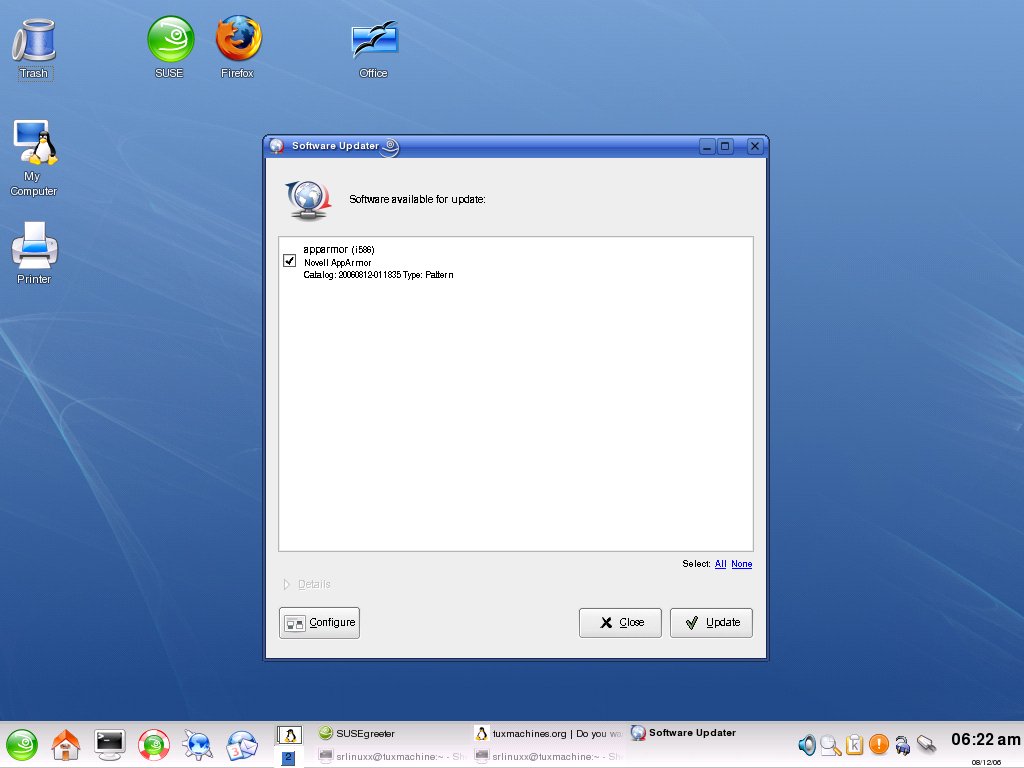Uncheck the apparmor (i586) update checkbox
The image size is (1024, 768).
point(289,261)
